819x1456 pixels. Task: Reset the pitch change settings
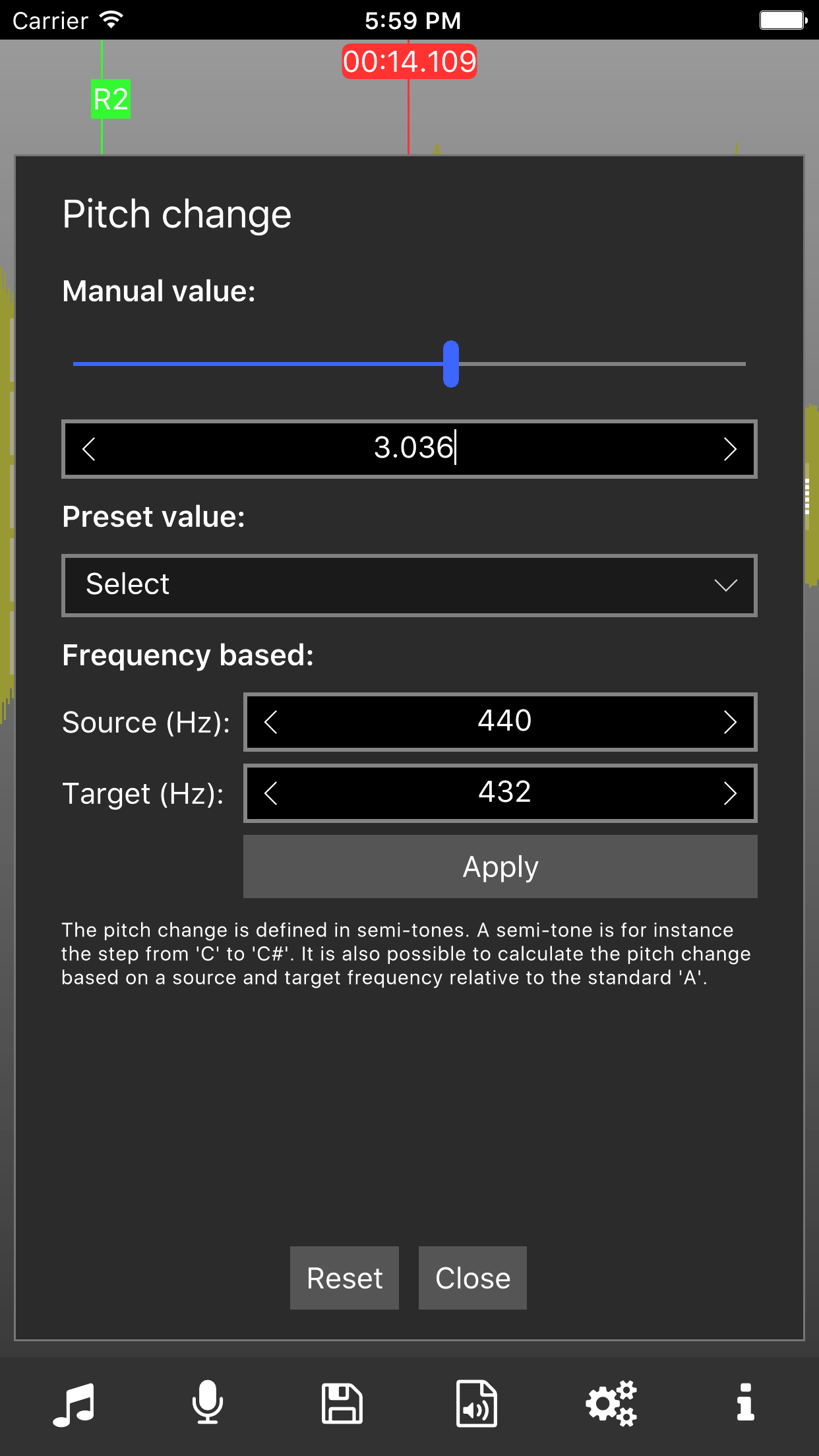[x=344, y=1278]
